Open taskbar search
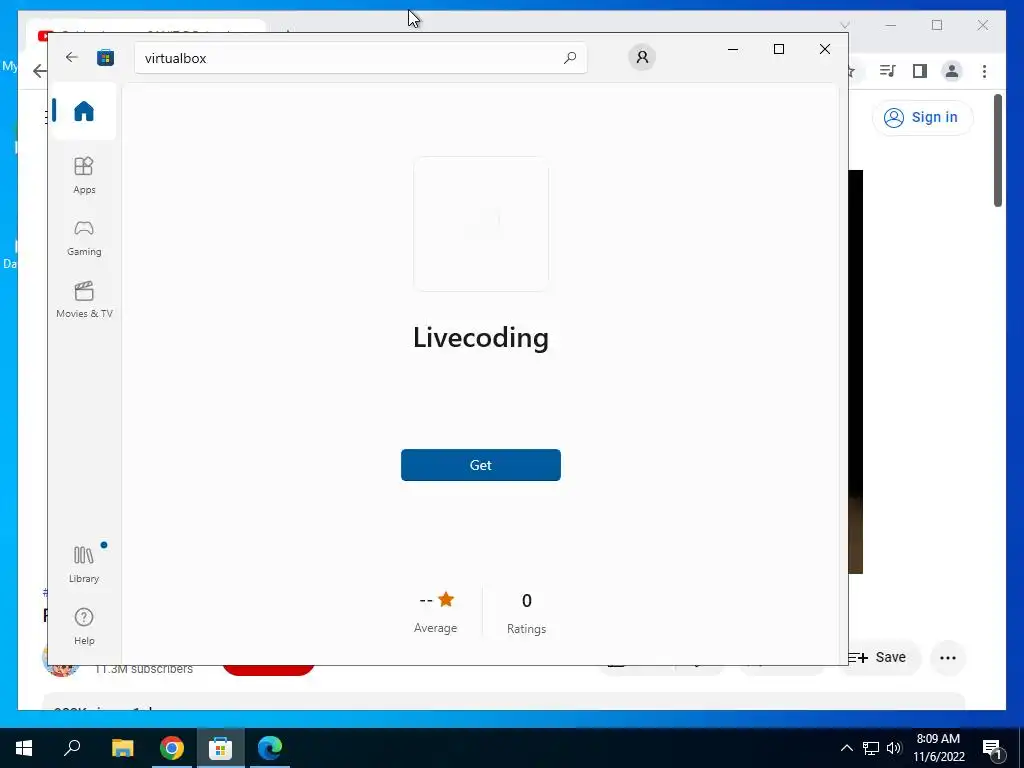The width and height of the screenshot is (1024, 768). 72,748
